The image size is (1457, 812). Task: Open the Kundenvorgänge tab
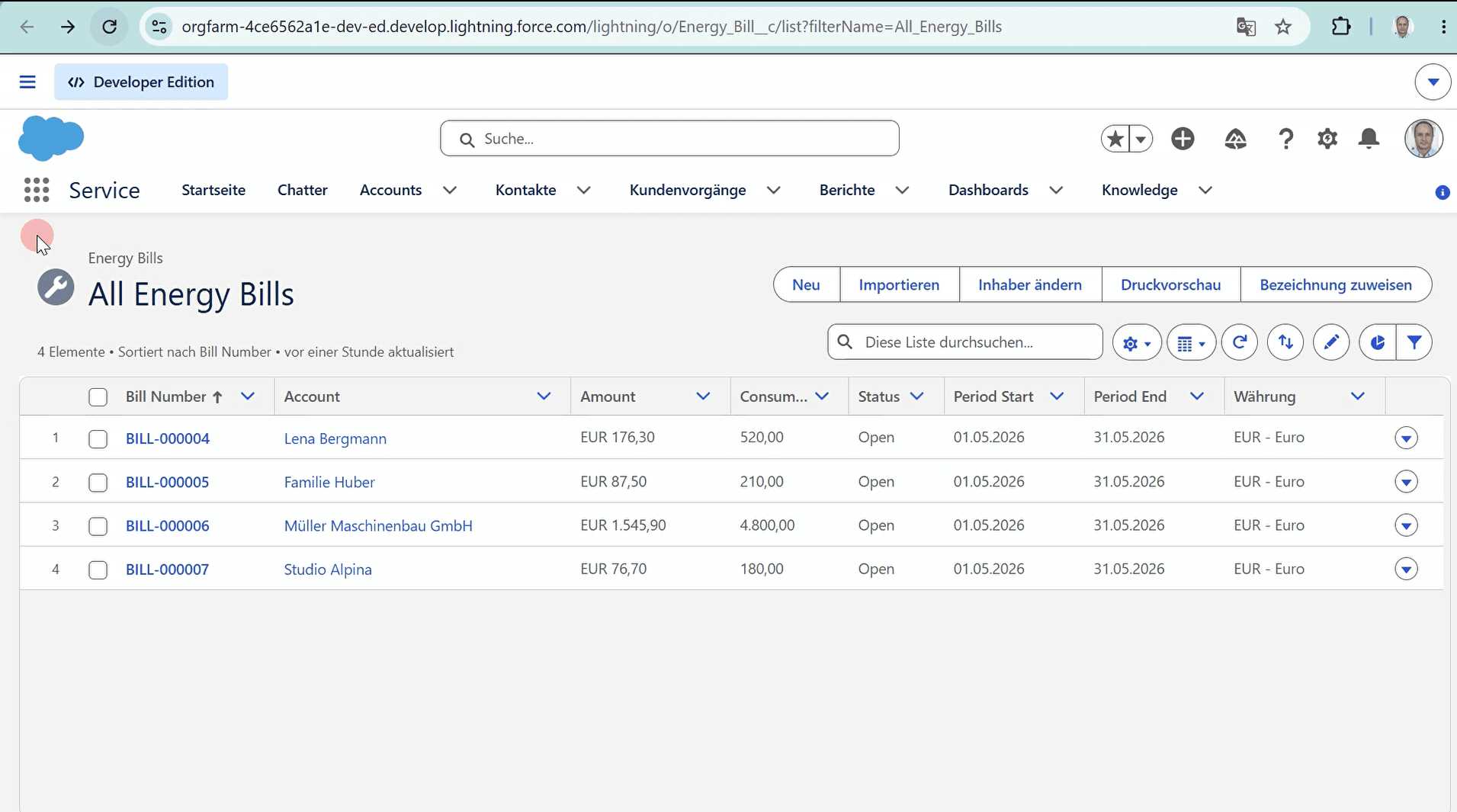click(688, 190)
